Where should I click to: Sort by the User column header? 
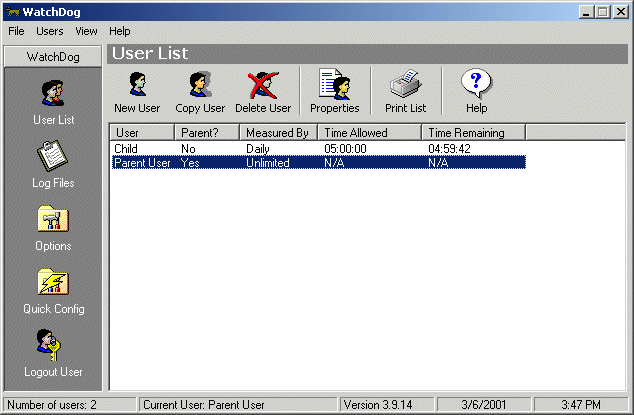[x=142, y=133]
